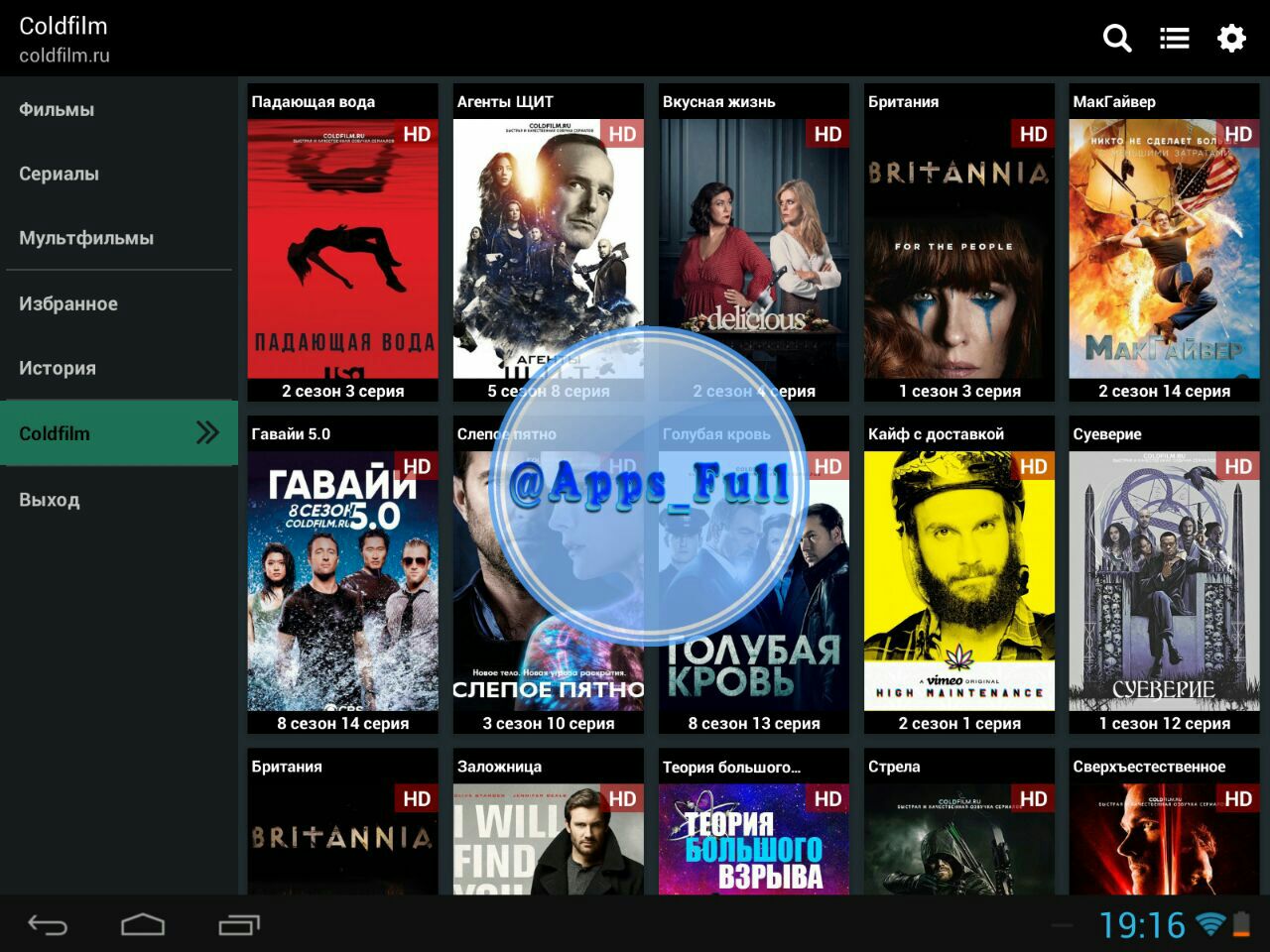This screenshot has width=1270, height=952.
Task: Click the '1 сезон 12 серия' caption
Action: pos(1164,723)
